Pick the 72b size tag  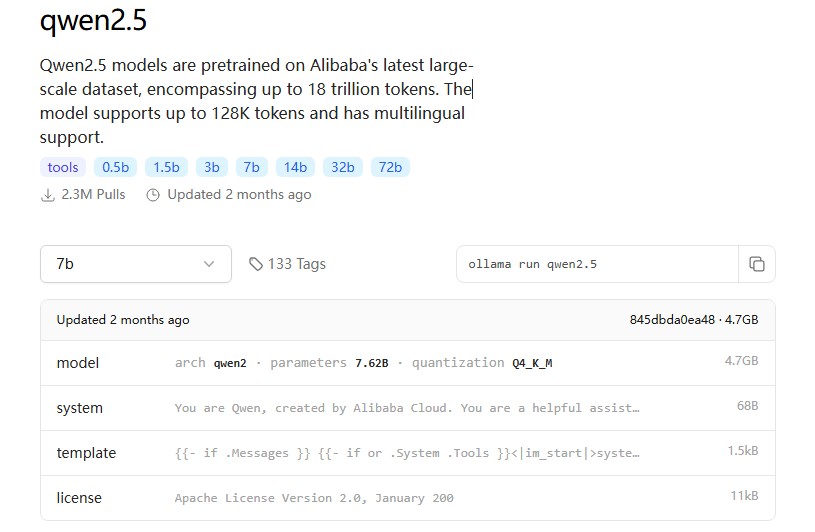(390, 167)
